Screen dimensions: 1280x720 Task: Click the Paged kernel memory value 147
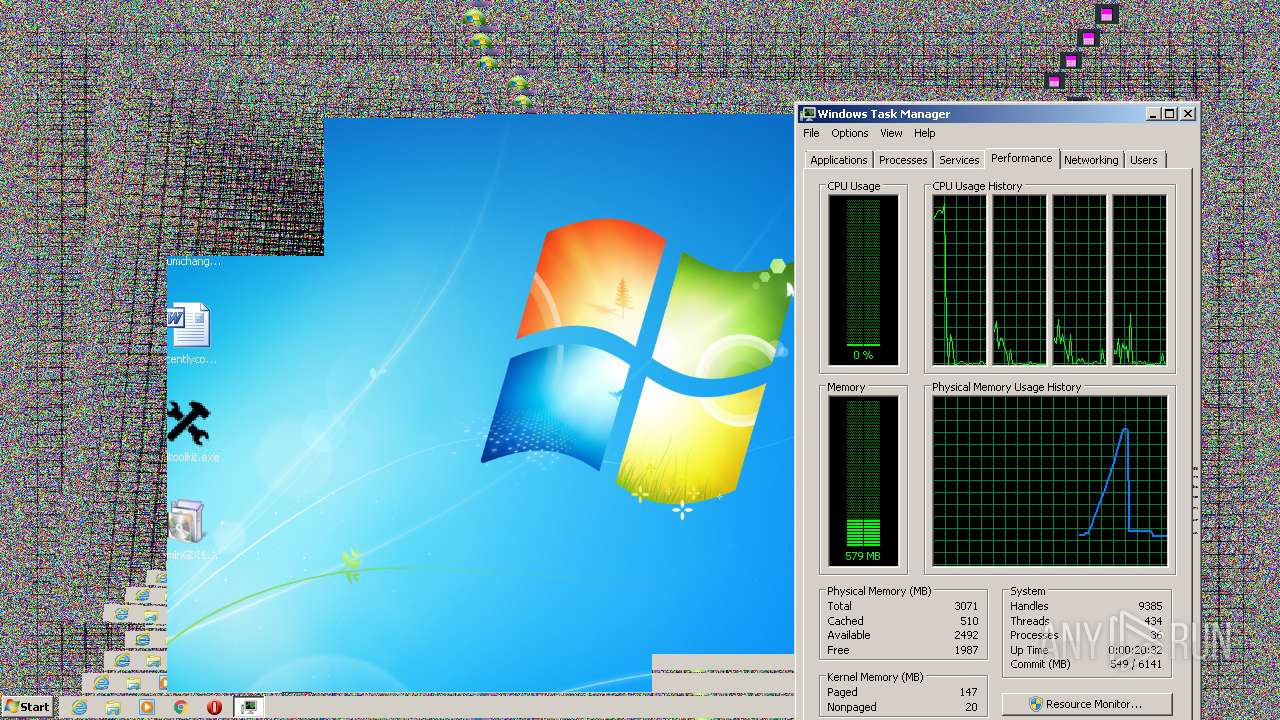pyautogui.click(x=968, y=692)
